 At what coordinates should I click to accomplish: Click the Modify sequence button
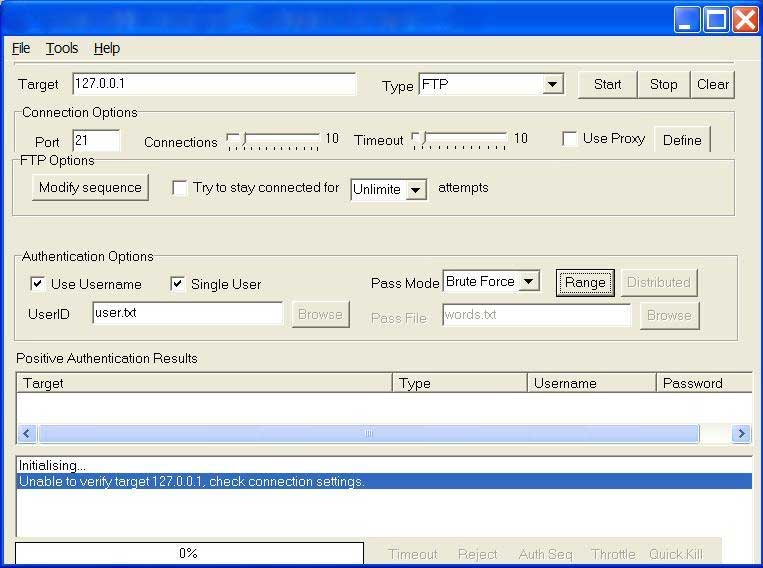coord(90,188)
